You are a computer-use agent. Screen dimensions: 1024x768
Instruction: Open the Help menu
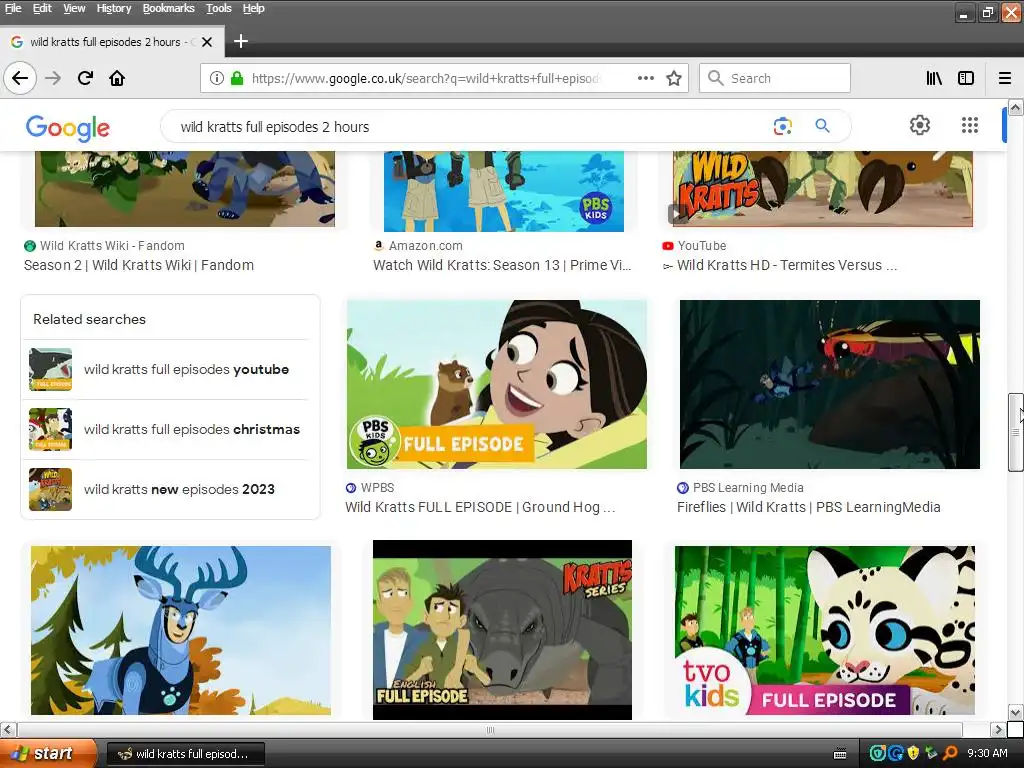point(253,8)
